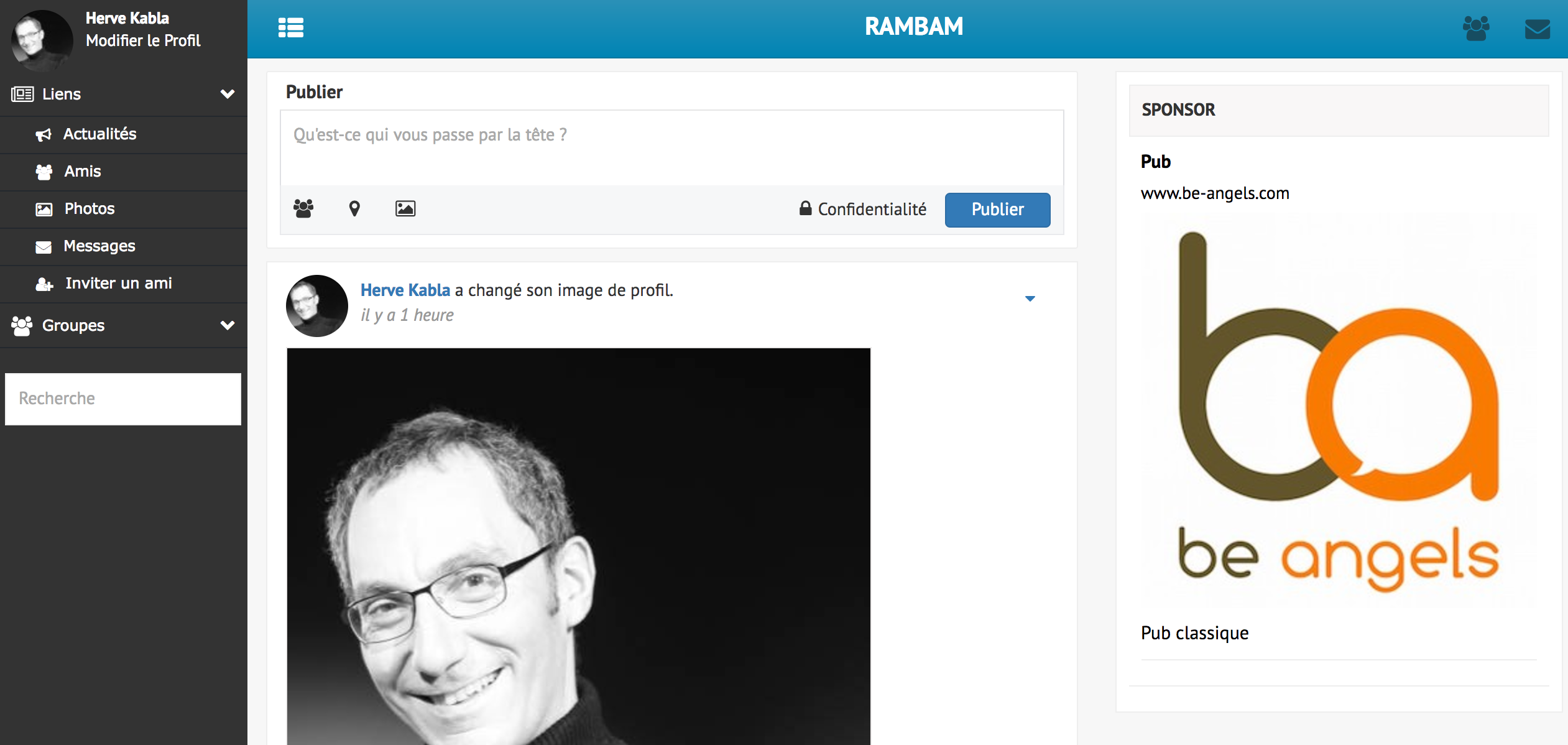Click the be angels sponsor logo
This screenshot has width=1568, height=745.
(1339, 410)
